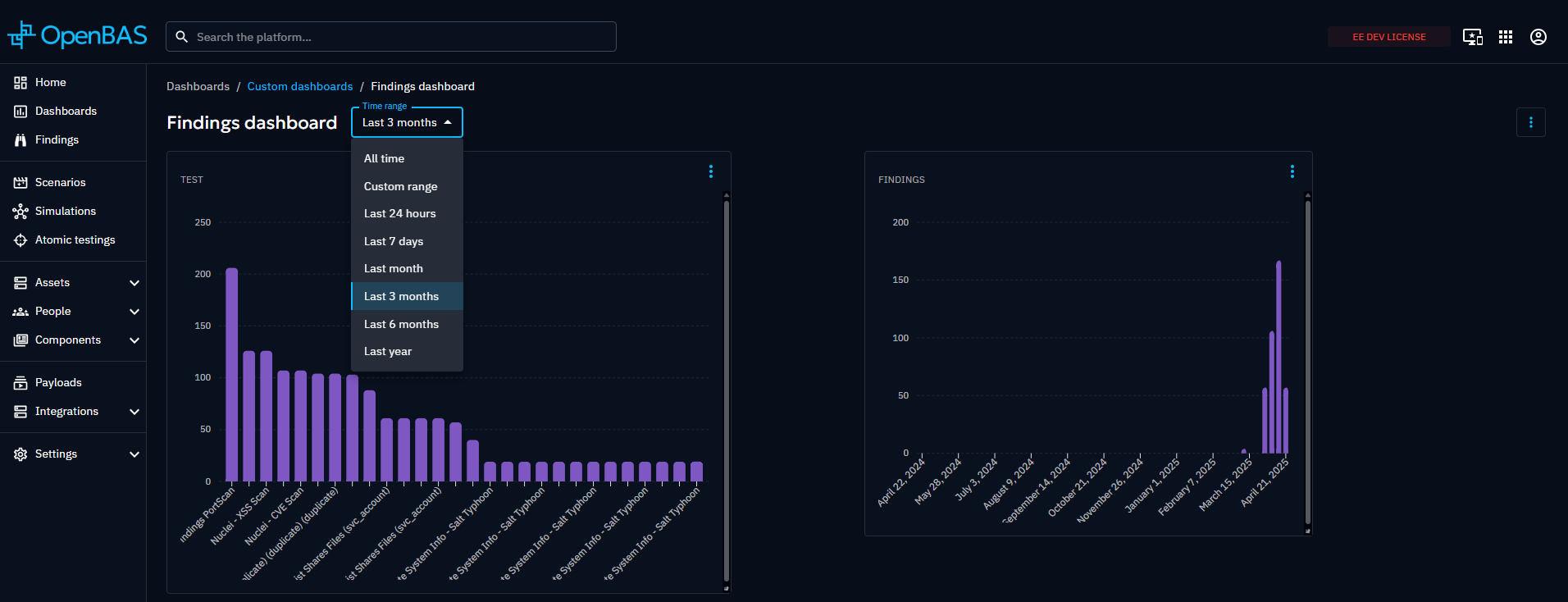Viewport: 1568px width, 602px height.
Task: Open the TEST widget options menu
Action: (711, 171)
